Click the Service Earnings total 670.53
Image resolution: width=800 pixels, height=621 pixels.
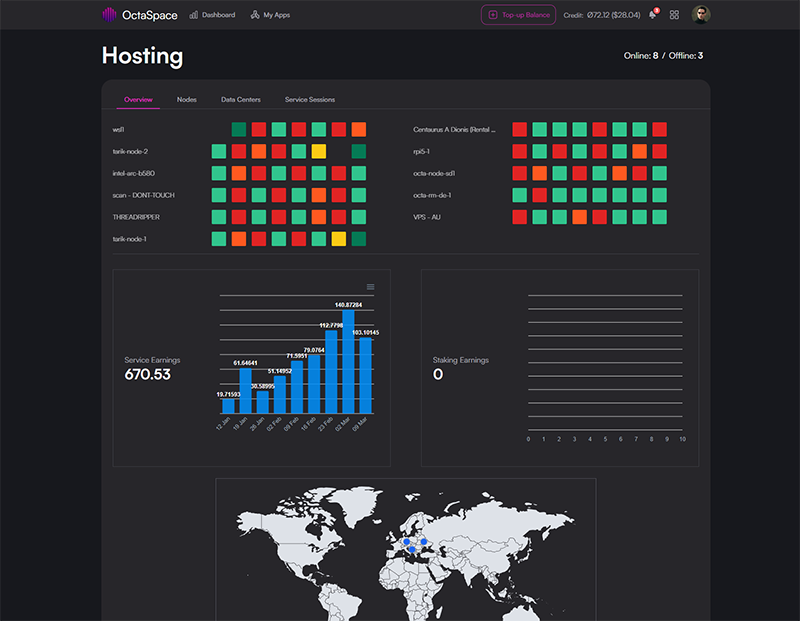pyautogui.click(x=147, y=375)
